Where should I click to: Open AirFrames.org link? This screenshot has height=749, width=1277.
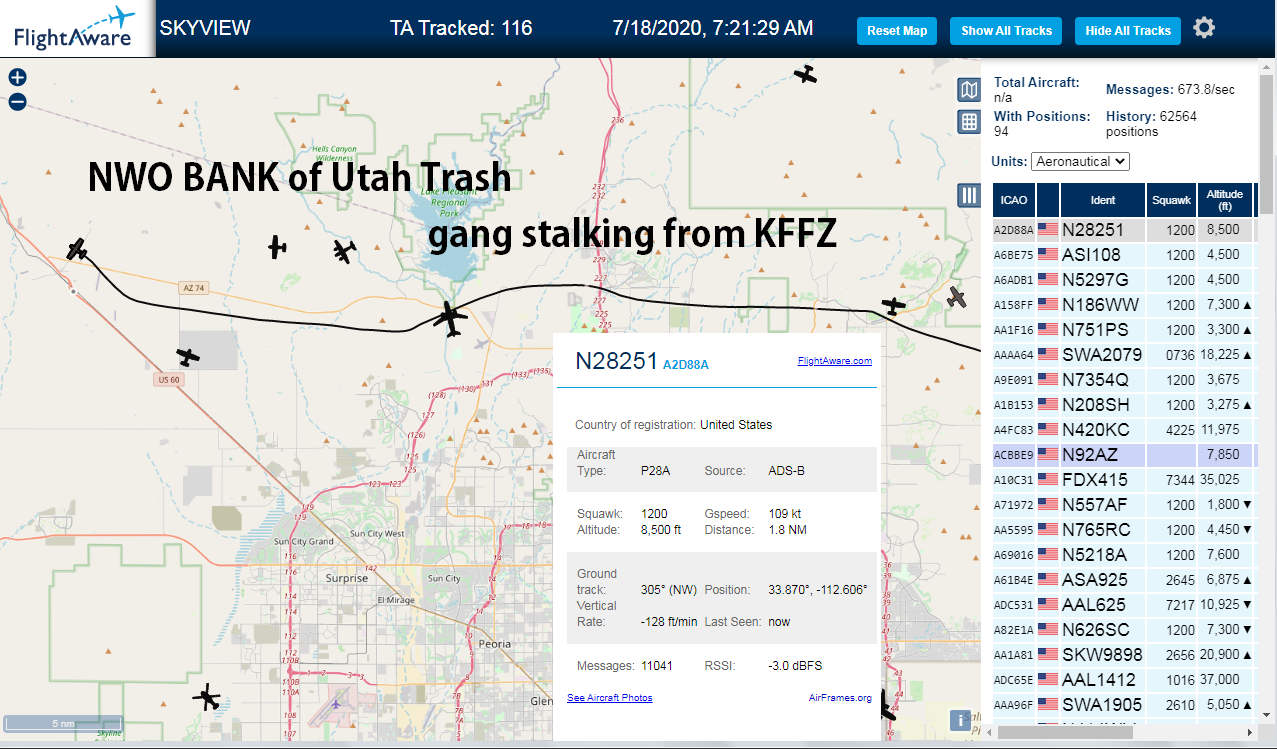tap(840, 697)
